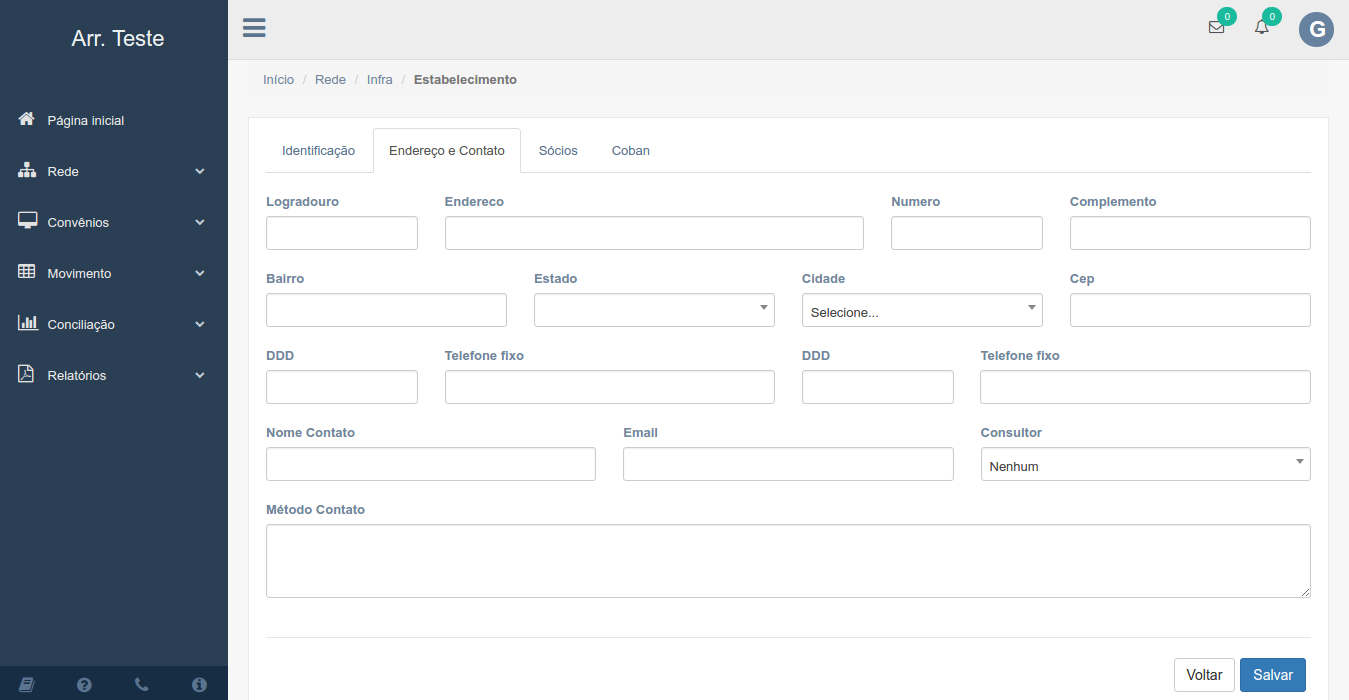This screenshot has width=1349, height=700.
Task: Open the mail envelope notifications icon
Action: pyautogui.click(x=1216, y=28)
